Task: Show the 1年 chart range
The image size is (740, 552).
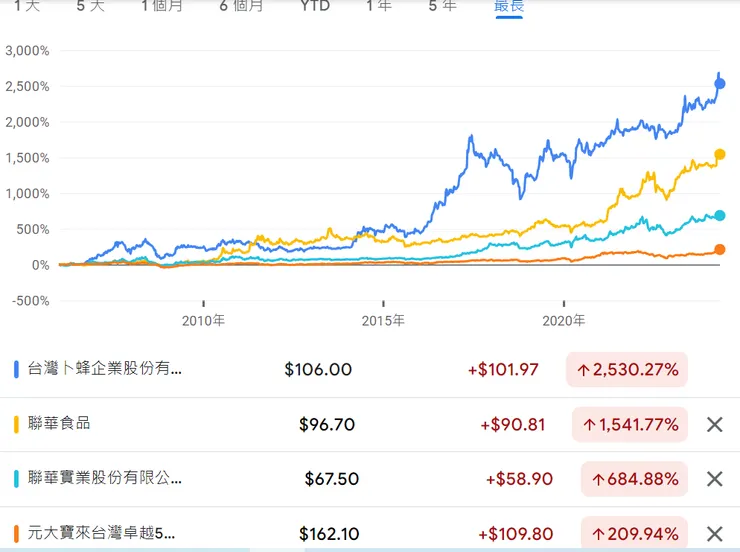Action: coord(379,6)
